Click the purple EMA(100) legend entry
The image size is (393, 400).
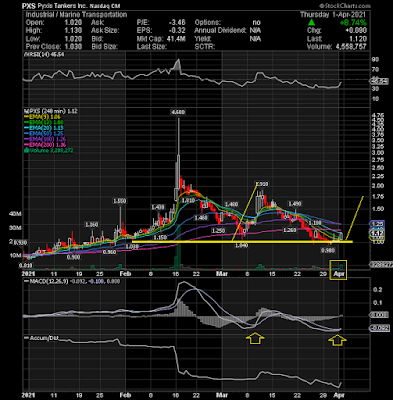45,139
